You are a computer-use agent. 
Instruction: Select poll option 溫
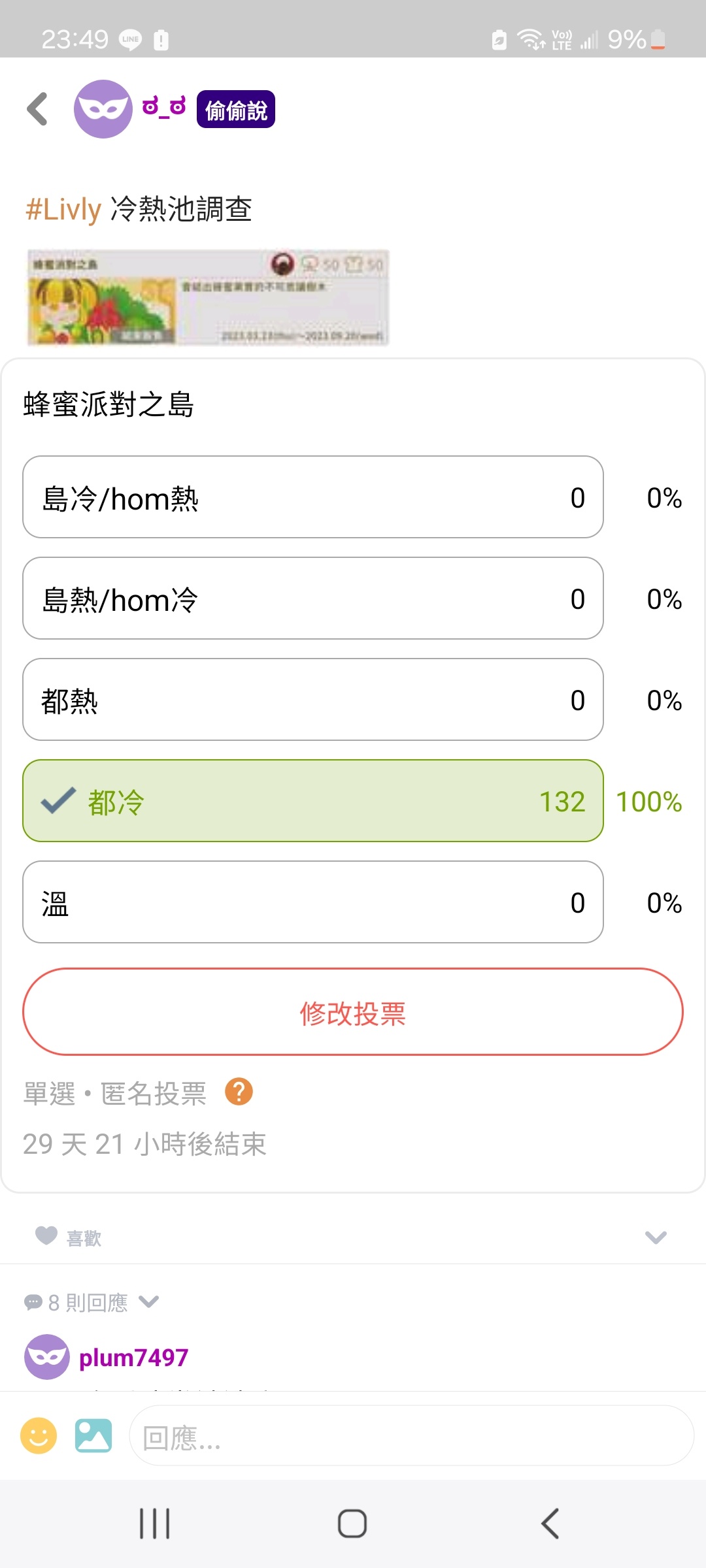313,902
